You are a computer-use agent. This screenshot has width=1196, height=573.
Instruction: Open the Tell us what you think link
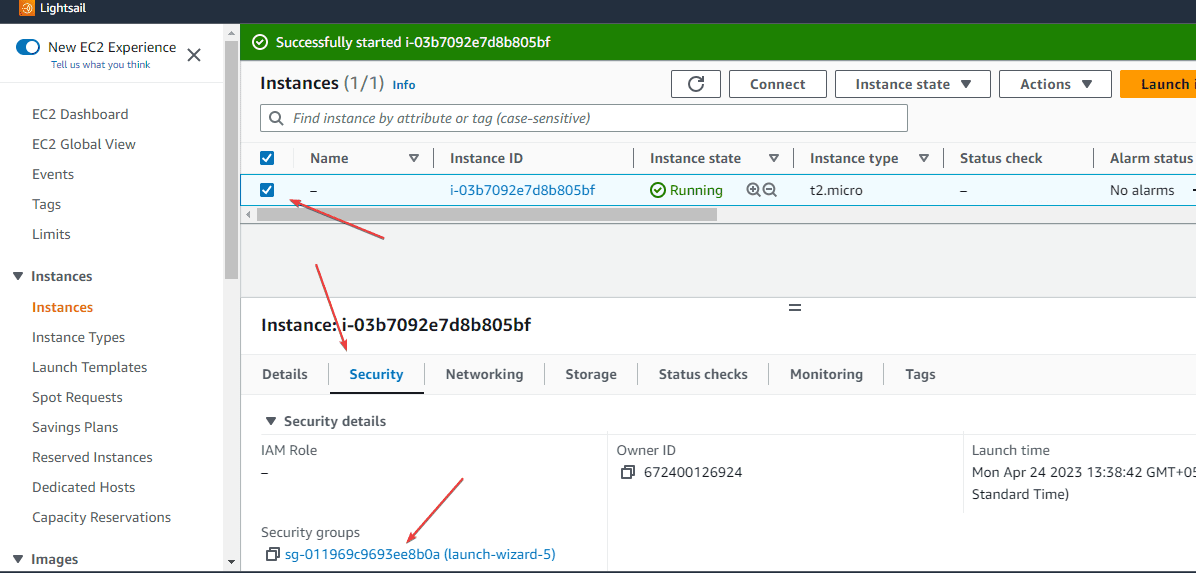101,65
